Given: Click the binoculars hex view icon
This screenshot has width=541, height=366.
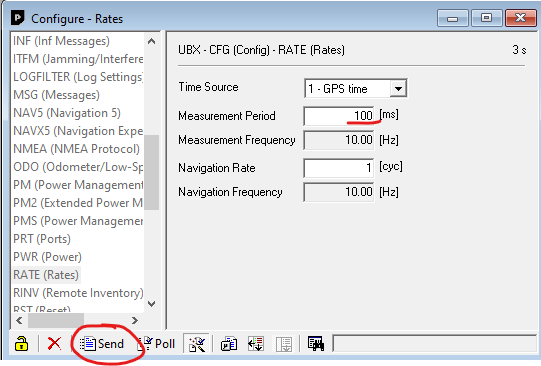Looking at the screenshot, I should 316,344.
